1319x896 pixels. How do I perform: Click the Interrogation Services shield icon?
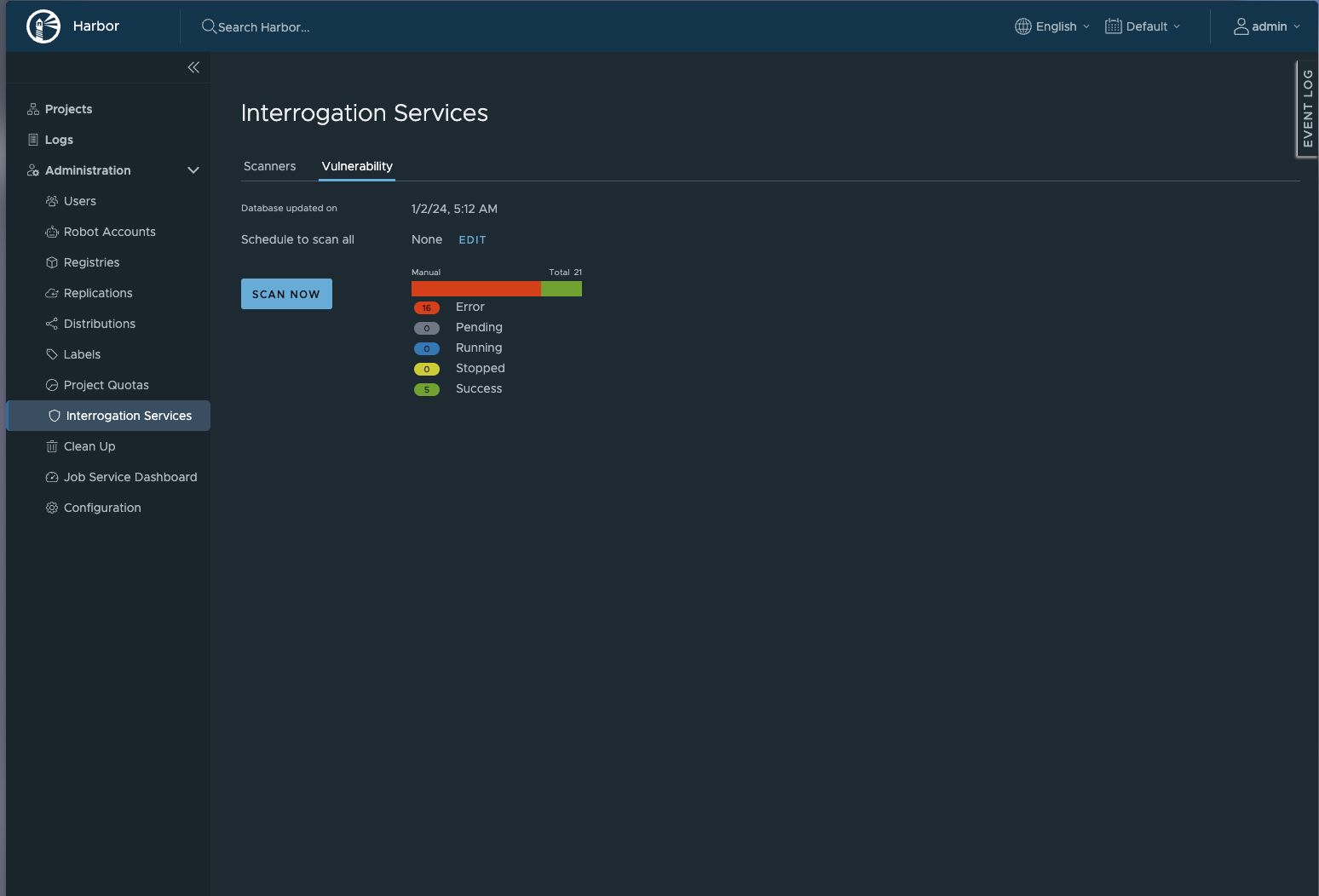tap(55, 416)
